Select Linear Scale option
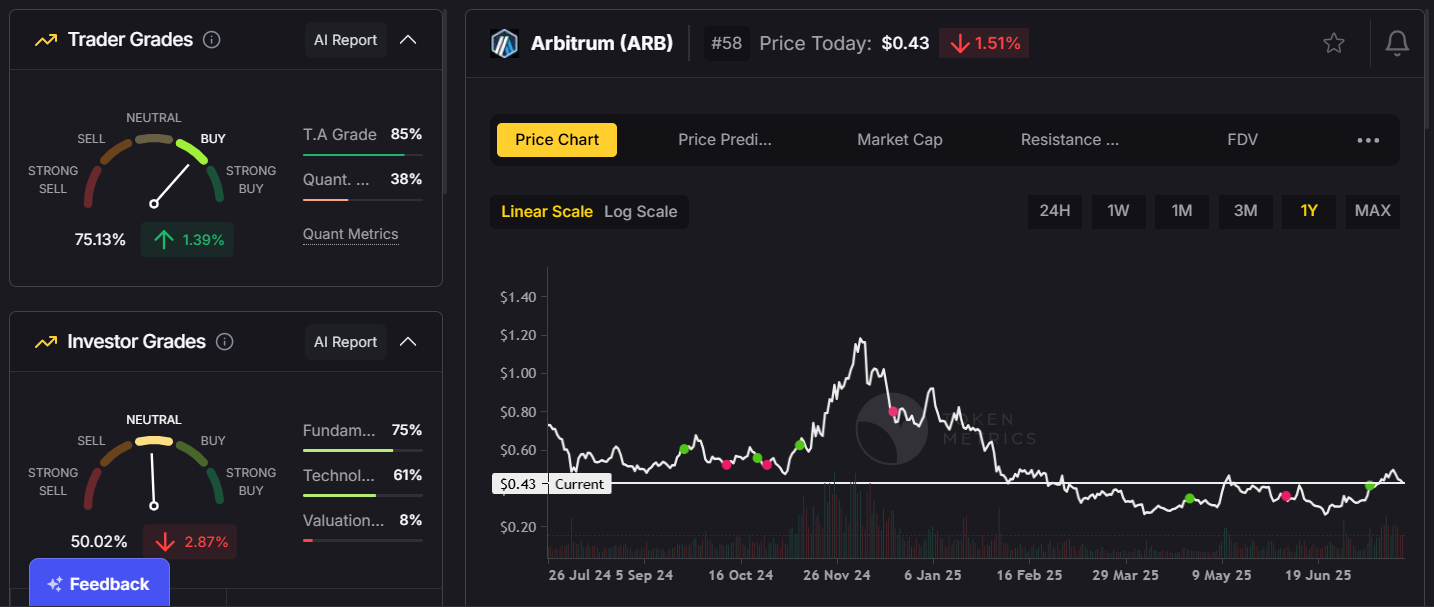 (x=547, y=212)
